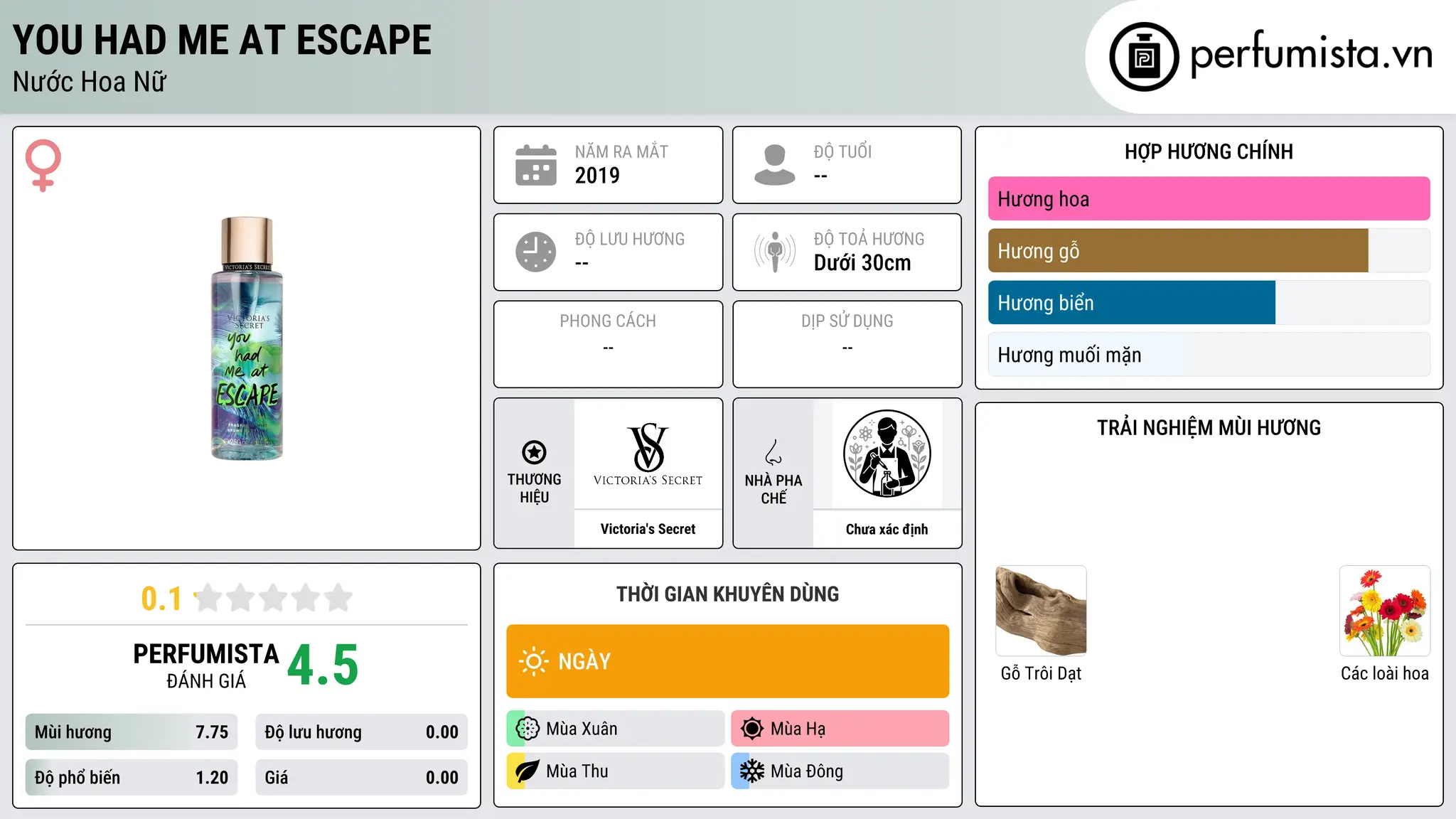1456x819 pixels.
Task: Click the perfumer illustration icon
Action: coord(887,454)
